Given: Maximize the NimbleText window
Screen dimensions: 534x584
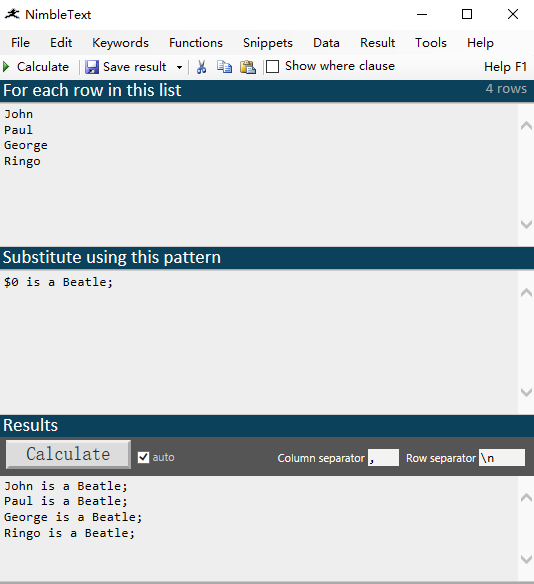Looking at the screenshot, I should tap(467, 15).
